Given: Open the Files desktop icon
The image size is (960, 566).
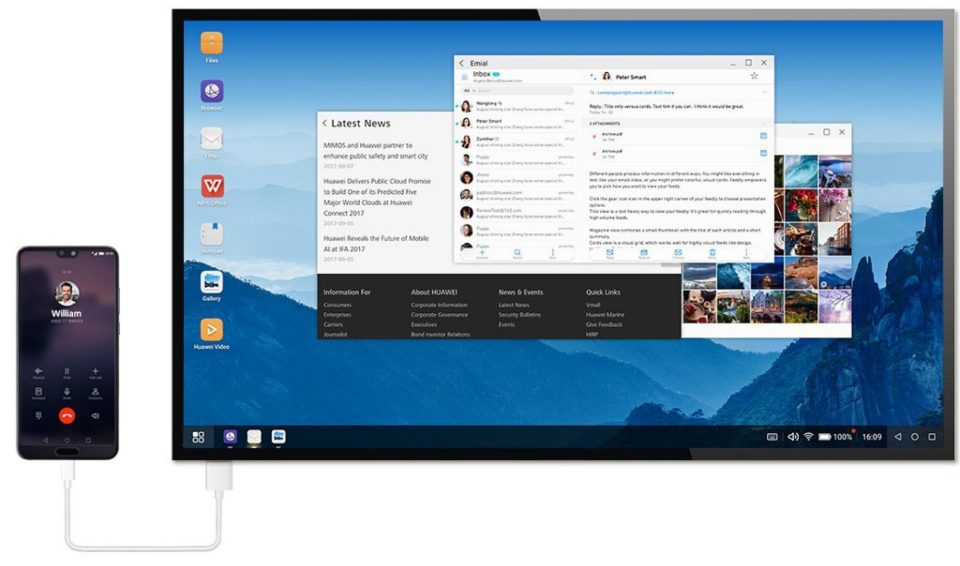Looking at the screenshot, I should (x=211, y=44).
